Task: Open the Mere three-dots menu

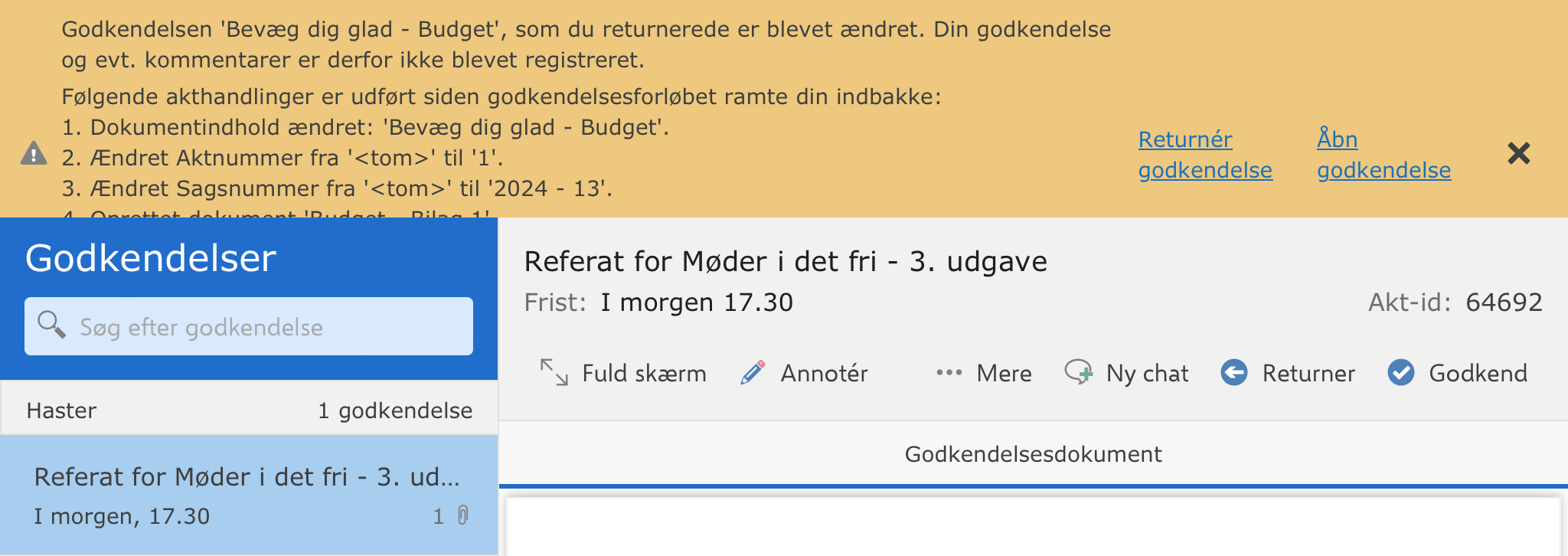Action: (949, 373)
